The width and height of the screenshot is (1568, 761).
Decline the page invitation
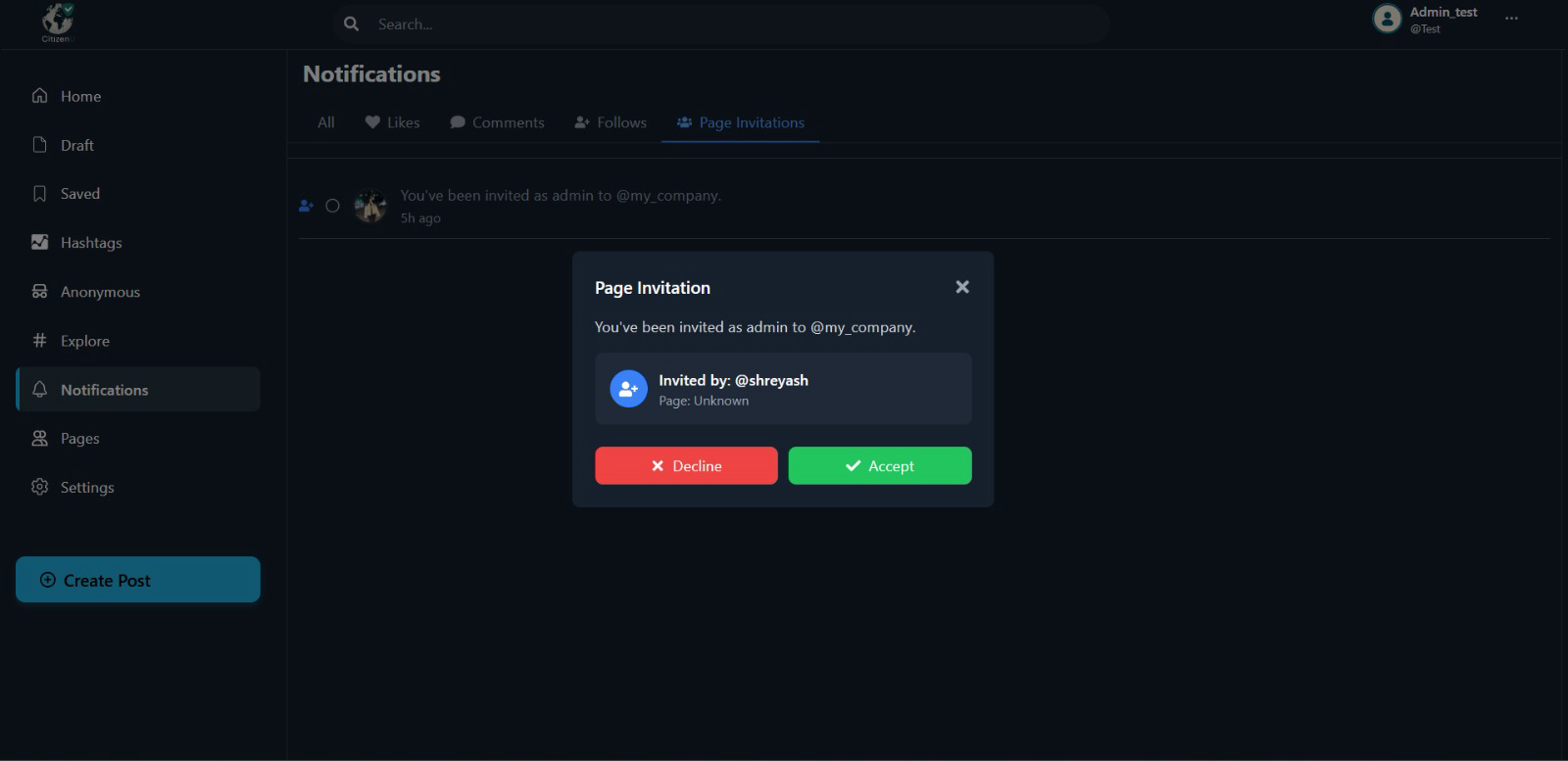[x=686, y=466]
